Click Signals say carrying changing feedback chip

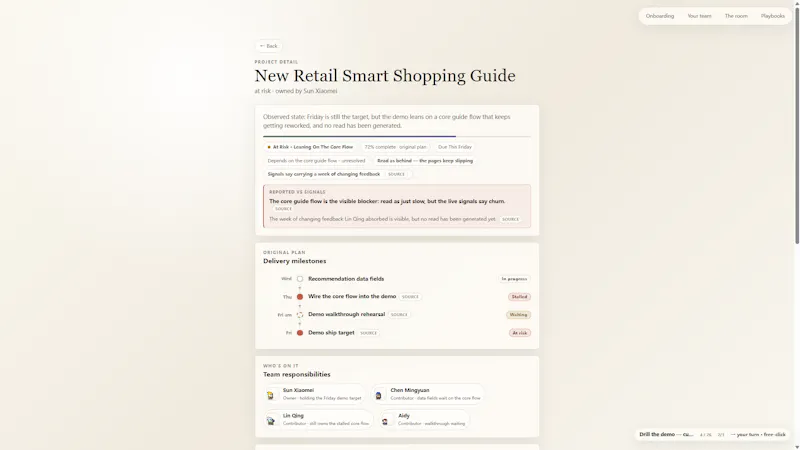click(x=337, y=174)
